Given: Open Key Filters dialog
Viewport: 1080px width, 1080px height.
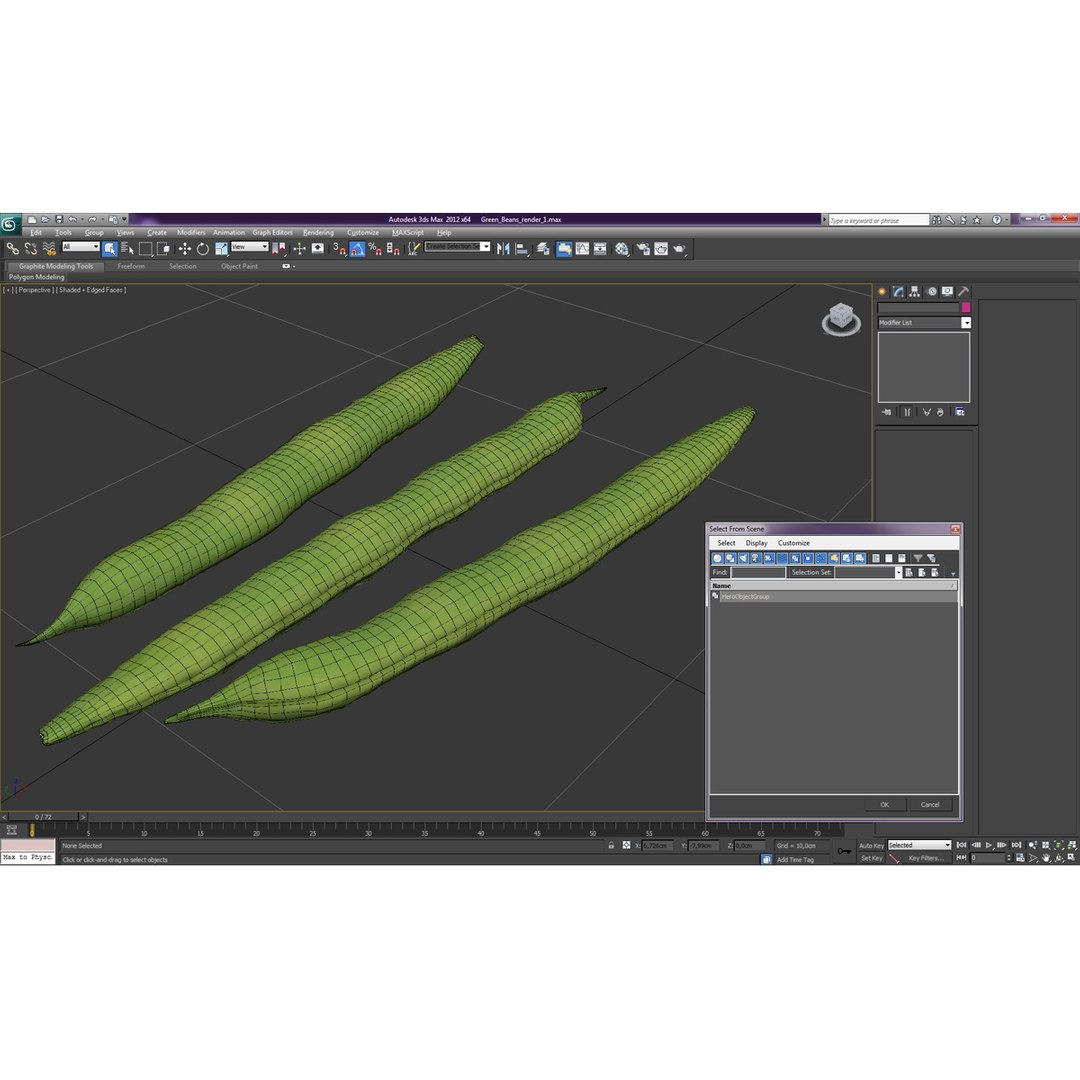Looking at the screenshot, I should pos(926,858).
